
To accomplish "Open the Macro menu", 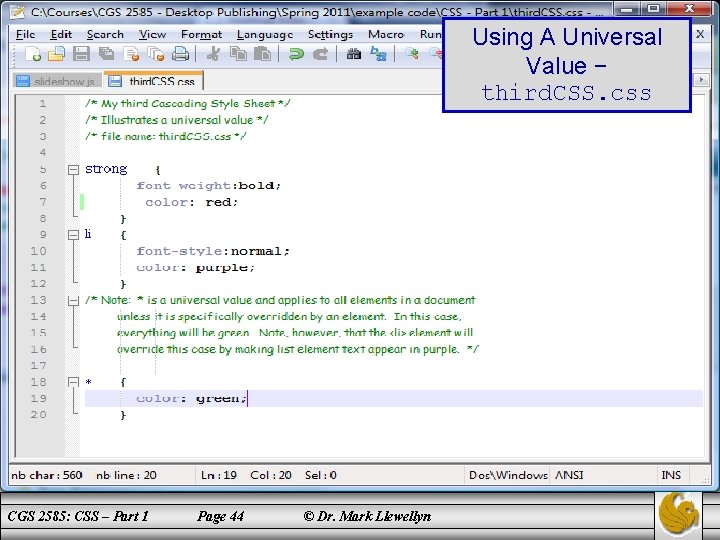I will click(386, 34).
